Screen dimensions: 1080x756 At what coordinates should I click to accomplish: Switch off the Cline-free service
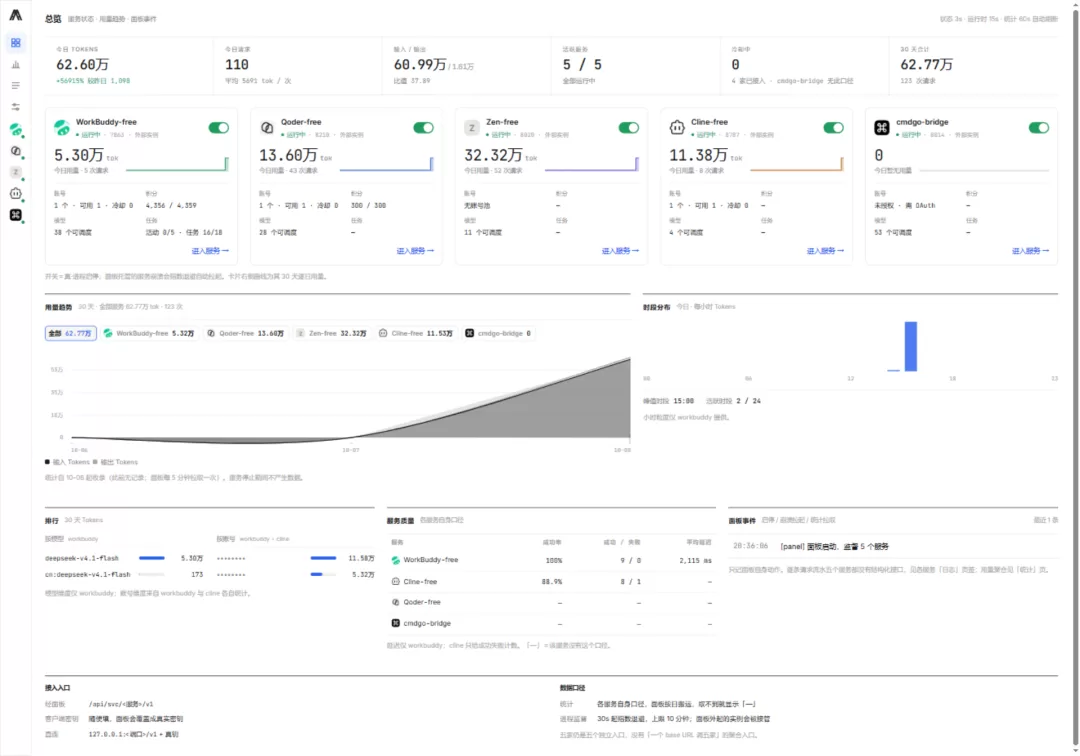pyautogui.click(x=833, y=127)
